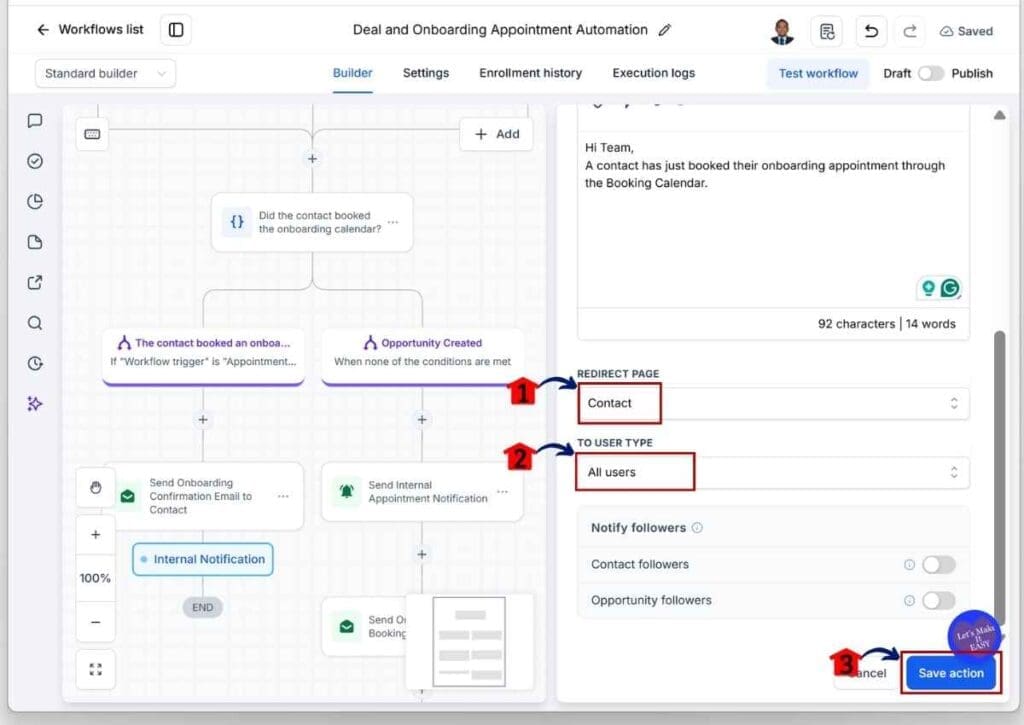Open the sticky note sidebar icon
Image resolution: width=1024 pixels, height=725 pixels.
35,242
